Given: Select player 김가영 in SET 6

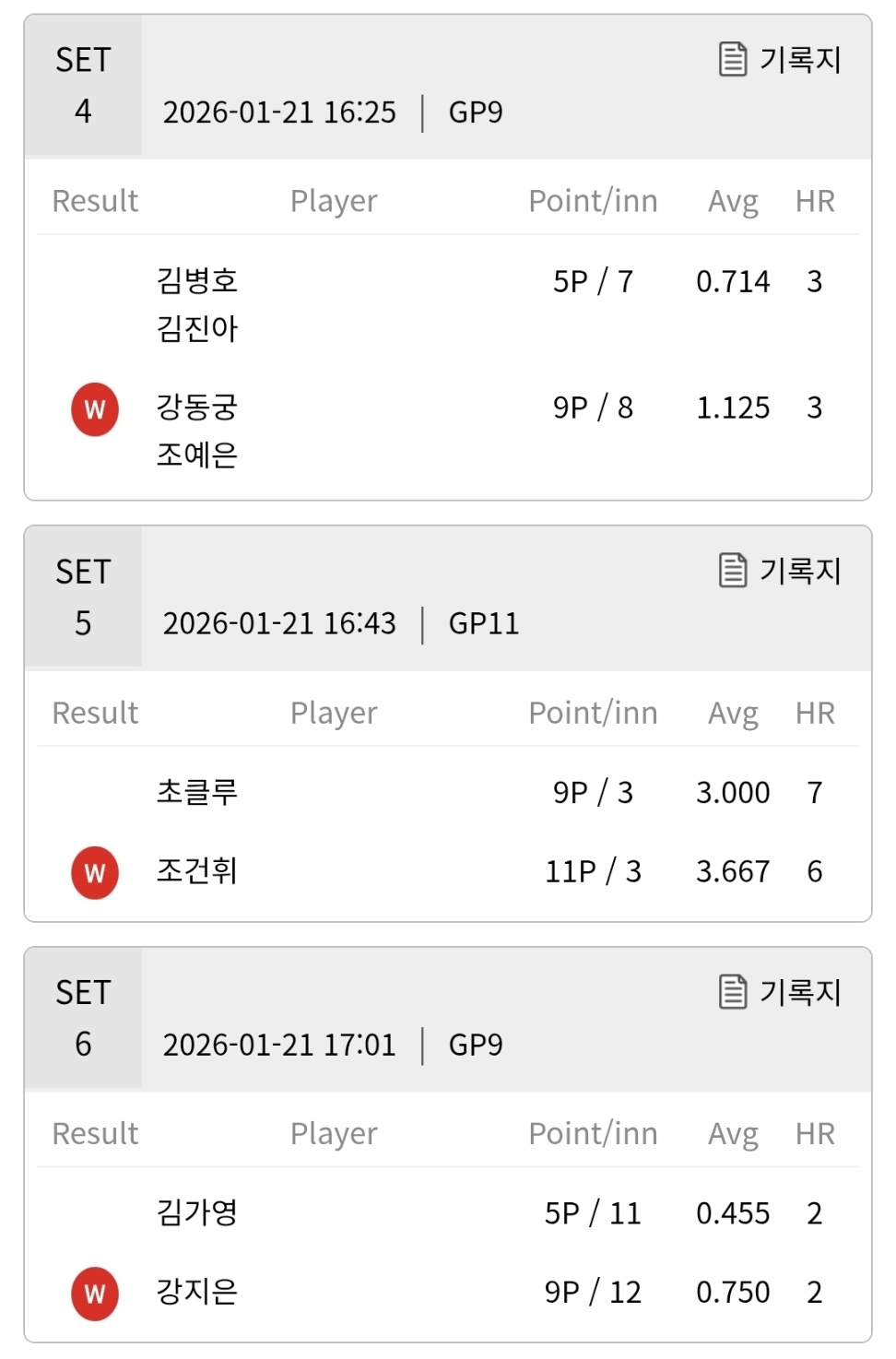Looking at the screenshot, I should pos(197,1212).
